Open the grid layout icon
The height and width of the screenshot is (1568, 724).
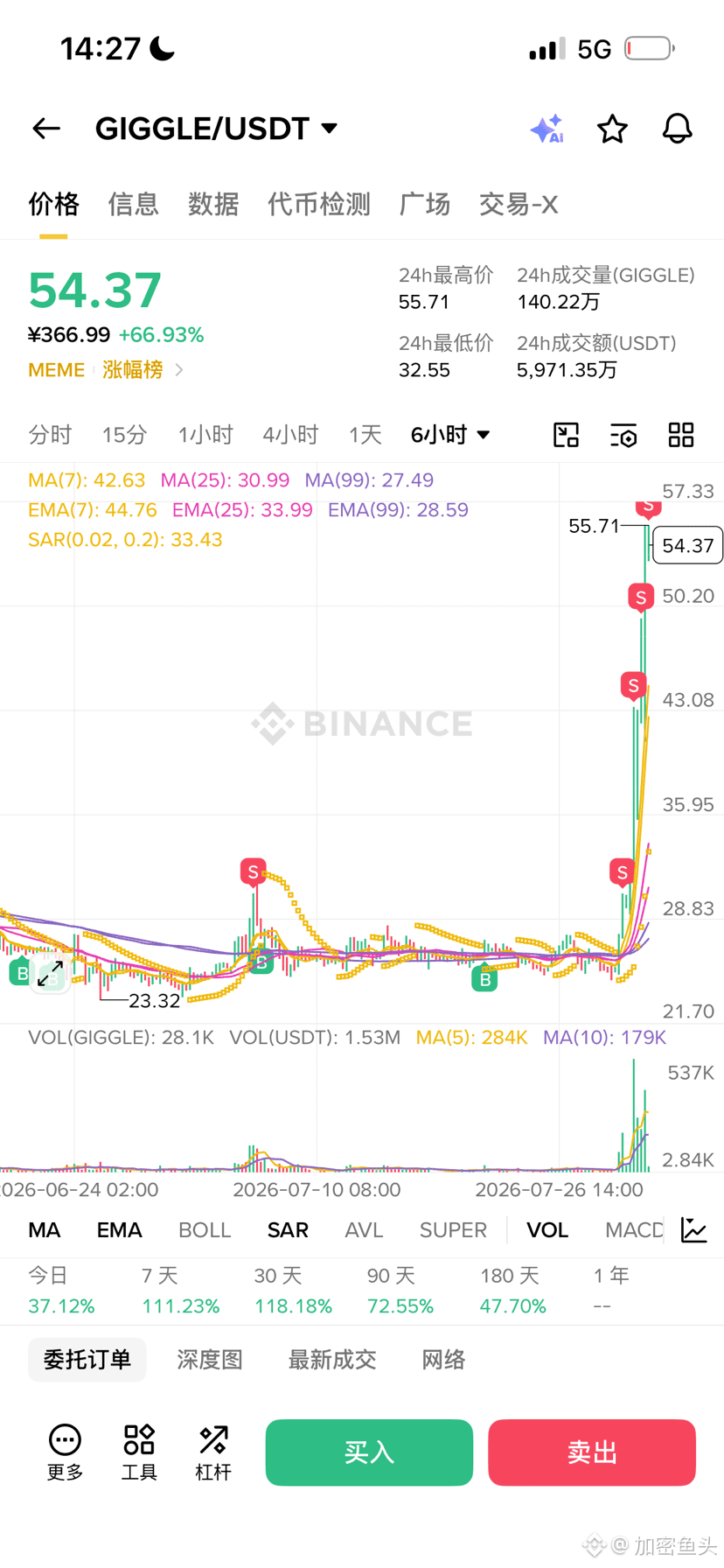(x=681, y=435)
